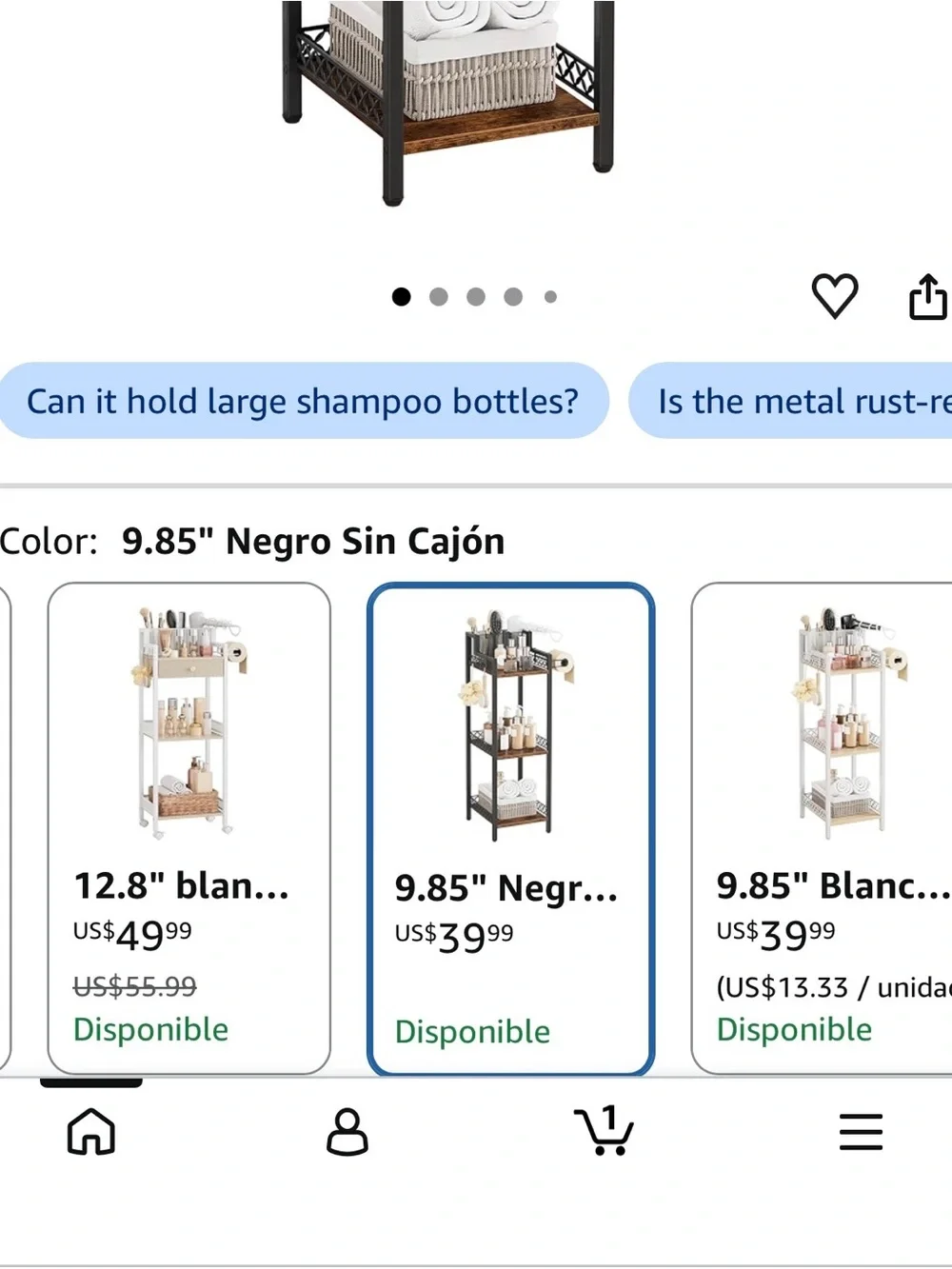Tap the partially visible leftmost color option

click(x=5, y=828)
